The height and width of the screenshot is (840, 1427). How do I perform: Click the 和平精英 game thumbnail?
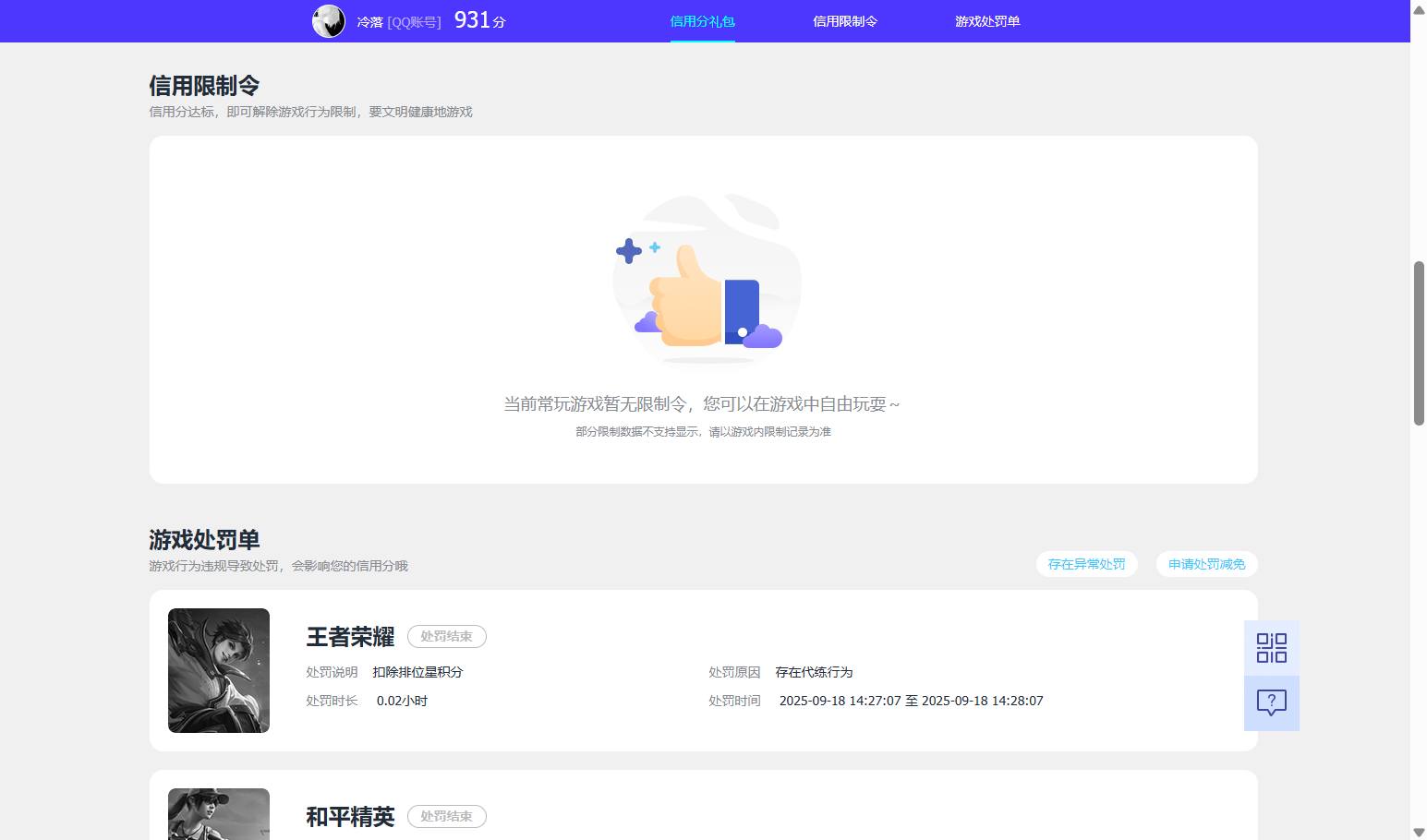pyautogui.click(x=219, y=814)
